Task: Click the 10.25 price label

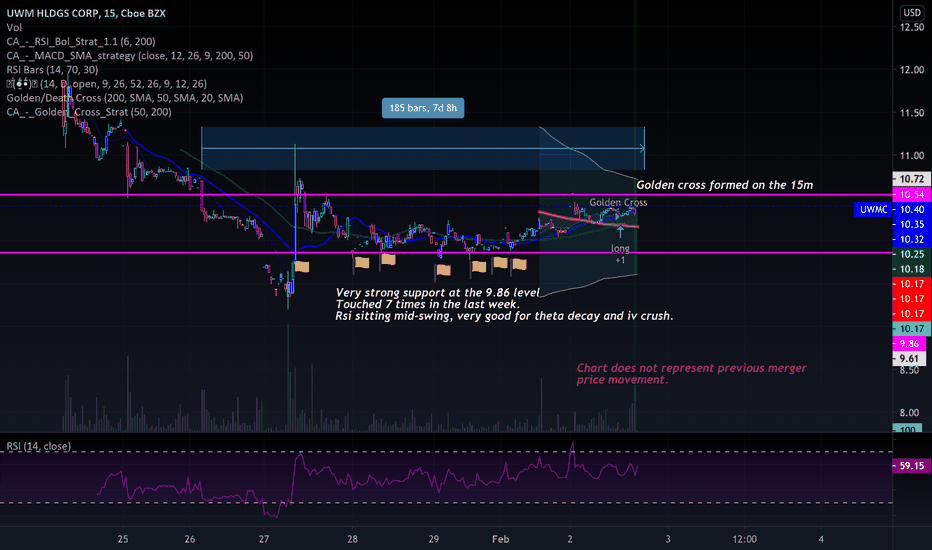Action: pyautogui.click(x=912, y=254)
